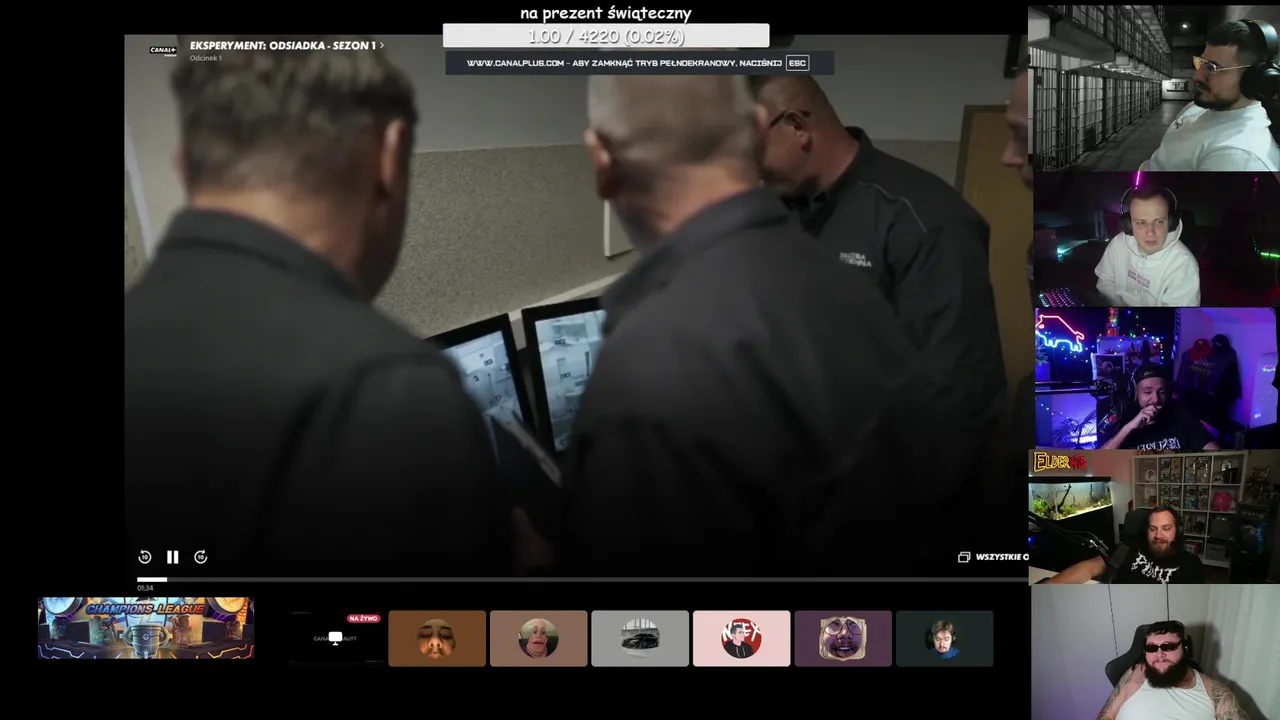Click the white hoodie streamer webcam

point(1156,239)
